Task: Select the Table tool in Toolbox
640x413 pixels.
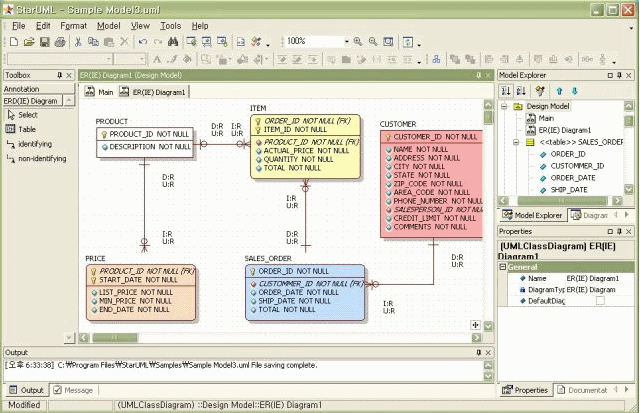Action: pos(27,129)
